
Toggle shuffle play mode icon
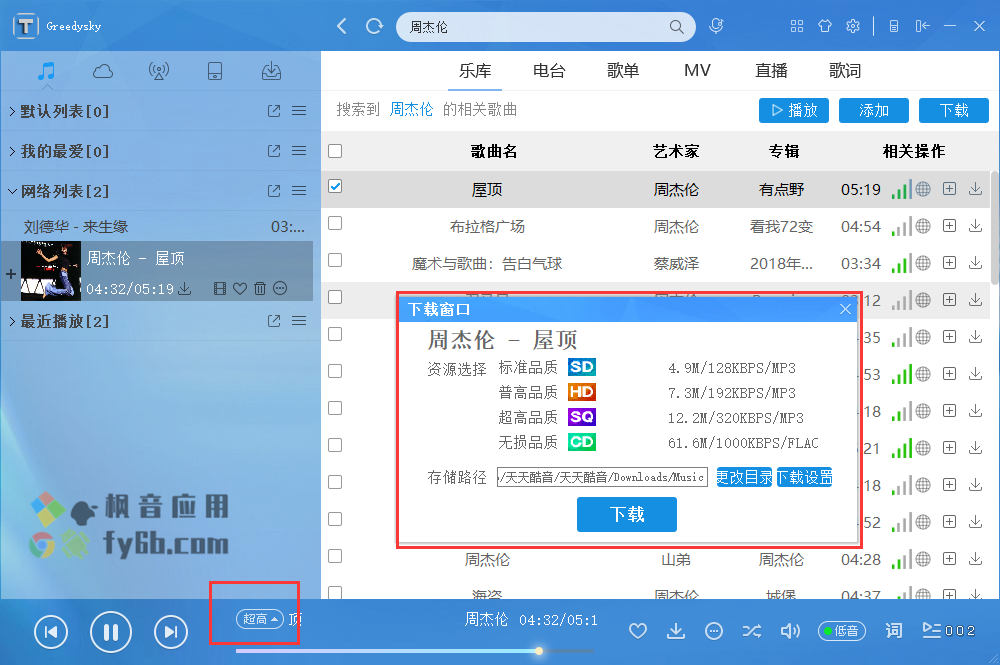(x=752, y=631)
